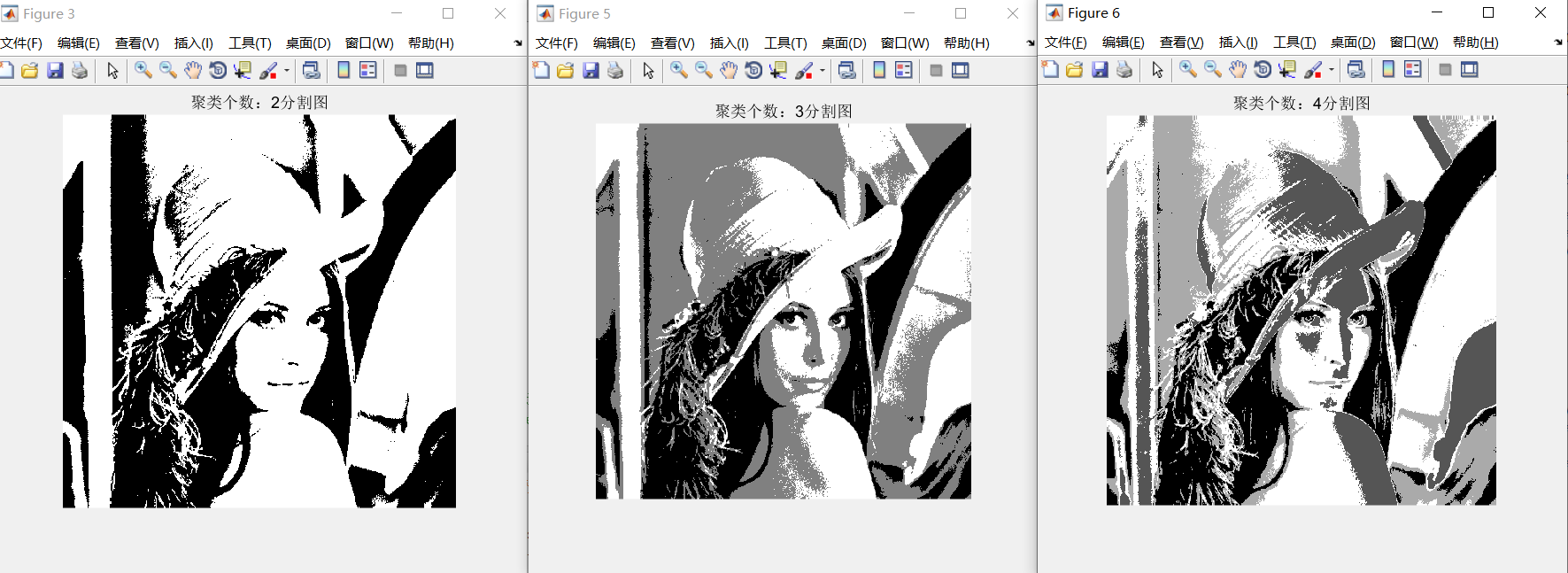
Task: Insert Colorbar icon in Figure 5
Action: (x=879, y=70)
